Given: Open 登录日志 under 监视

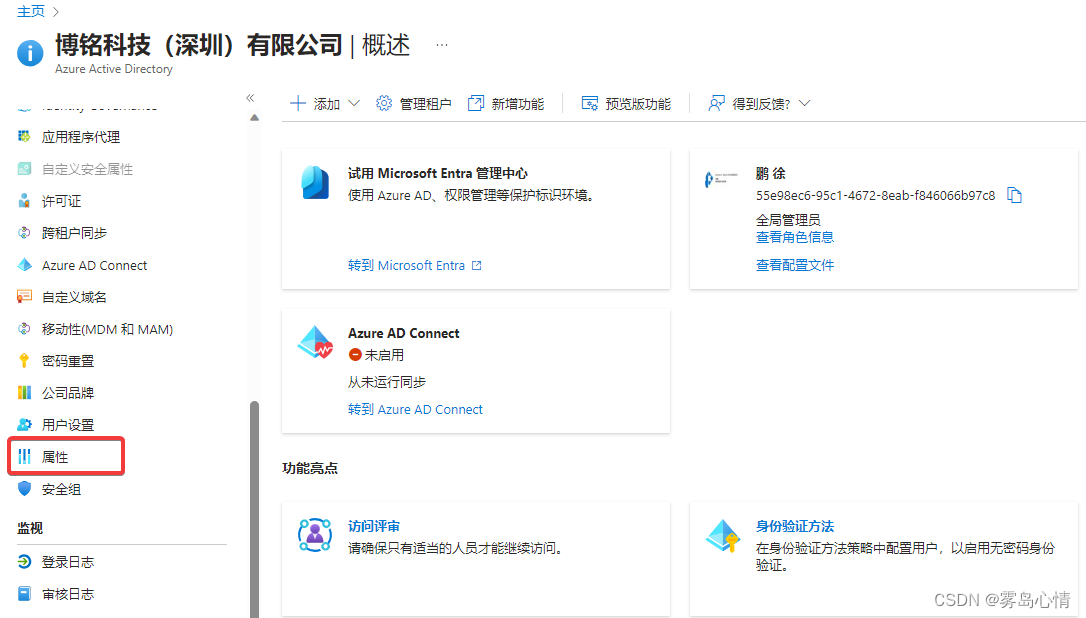Looking at the screenshot, I should 68,561.
